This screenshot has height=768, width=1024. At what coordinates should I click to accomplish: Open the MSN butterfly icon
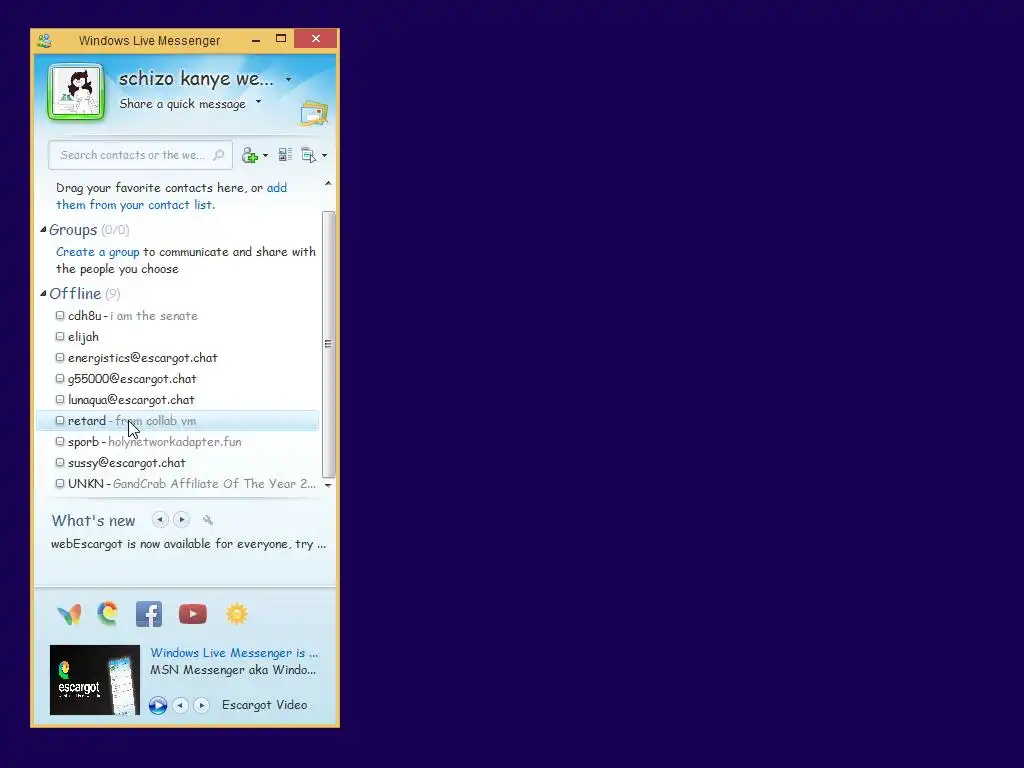(69, 614)
